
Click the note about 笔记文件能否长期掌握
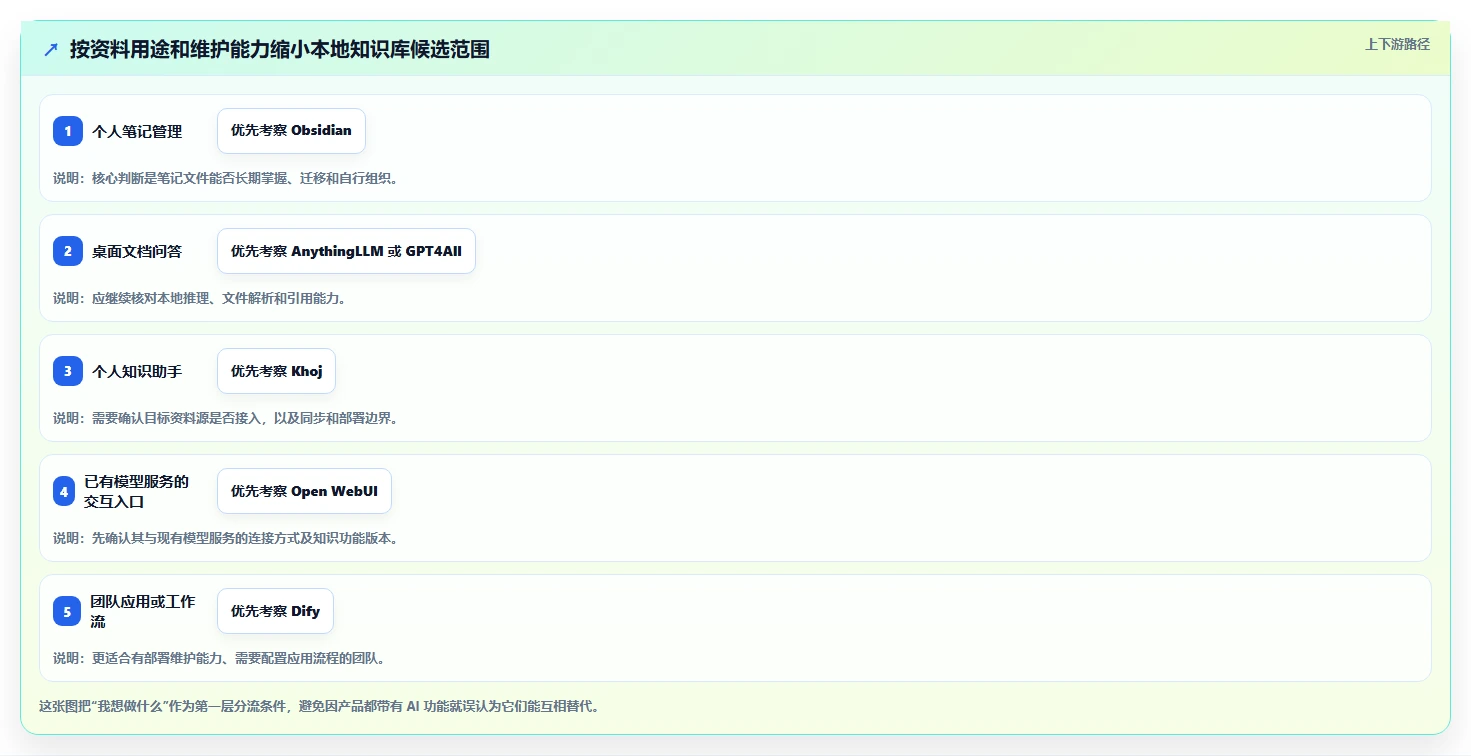[x=225, y=178]
